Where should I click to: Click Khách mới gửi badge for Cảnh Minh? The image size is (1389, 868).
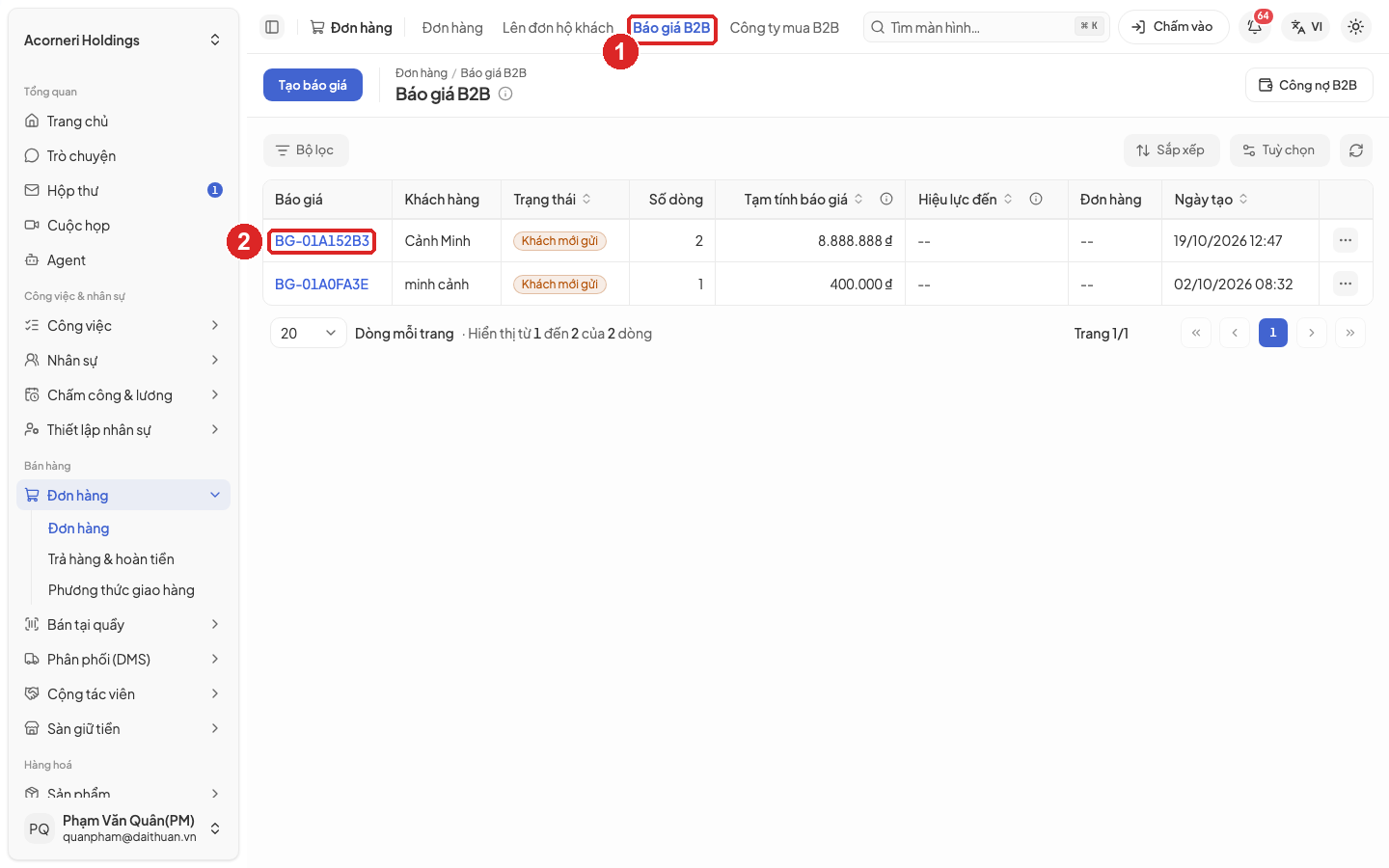(559, 240)
